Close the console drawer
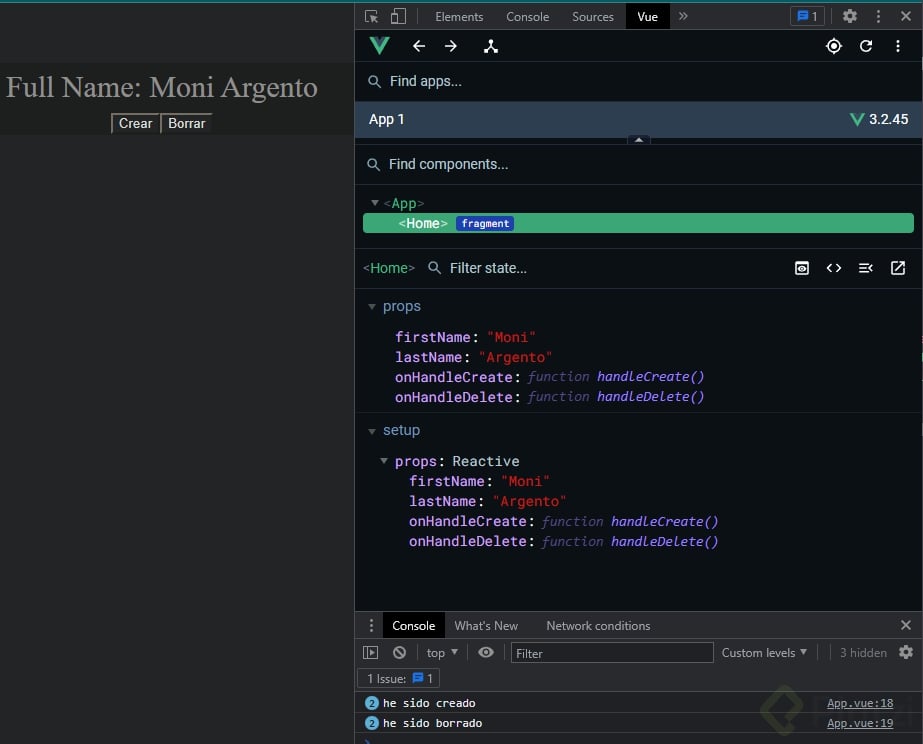 tap(906, 625)
